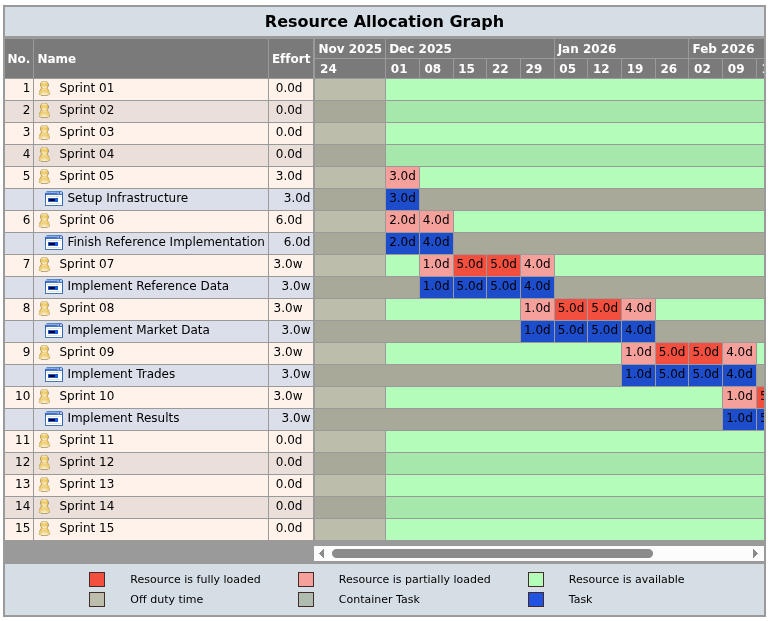Click the 'Implement Reference Data' task name
The width and height of the screenshot is (770, 621).
point(148,286)
